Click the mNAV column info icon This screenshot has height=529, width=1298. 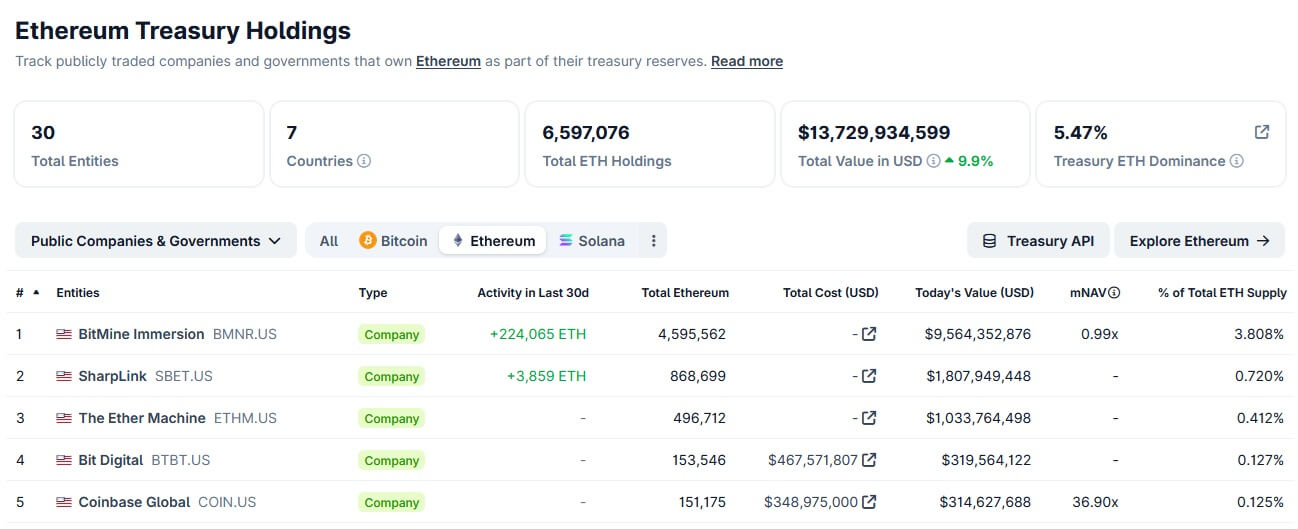point(1114,293)
